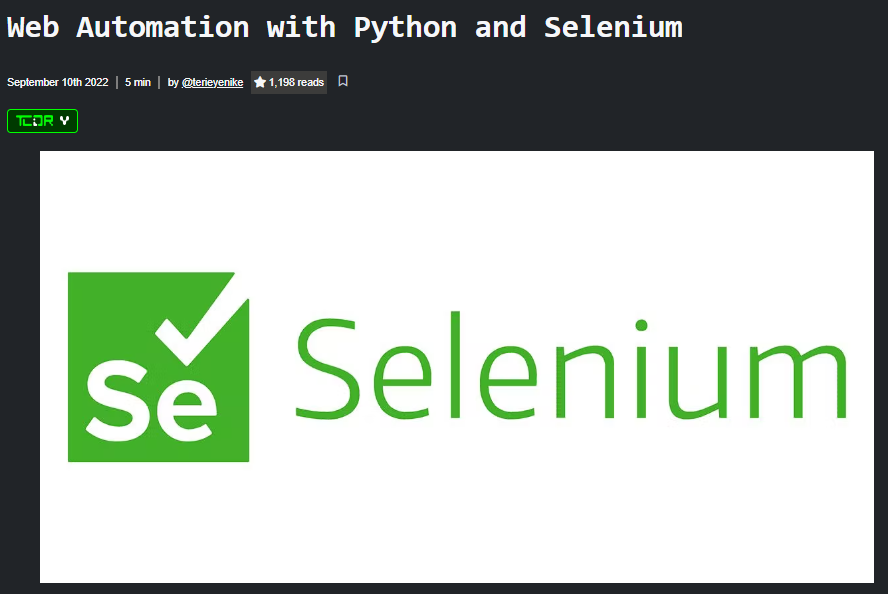888x594 pixels.
Task: Click the "5 min" reading time label
Action: (138, 82)
